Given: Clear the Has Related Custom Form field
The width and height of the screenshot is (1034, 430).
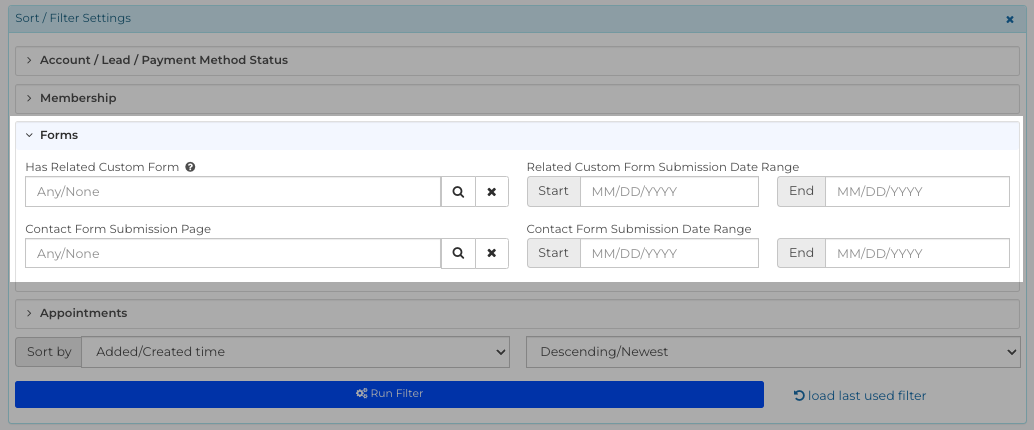Looking at the screenshot, I should (x=492, y=192).
